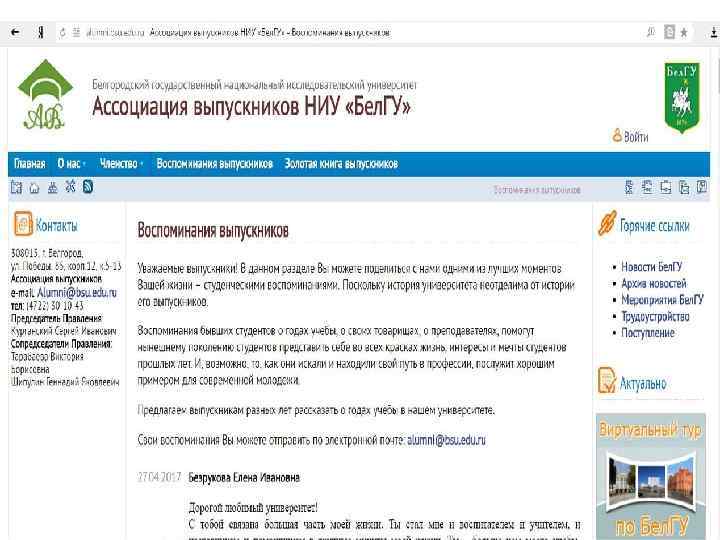Click the gray breadcrumb Воспоминания выпускников

click(537, 190)
